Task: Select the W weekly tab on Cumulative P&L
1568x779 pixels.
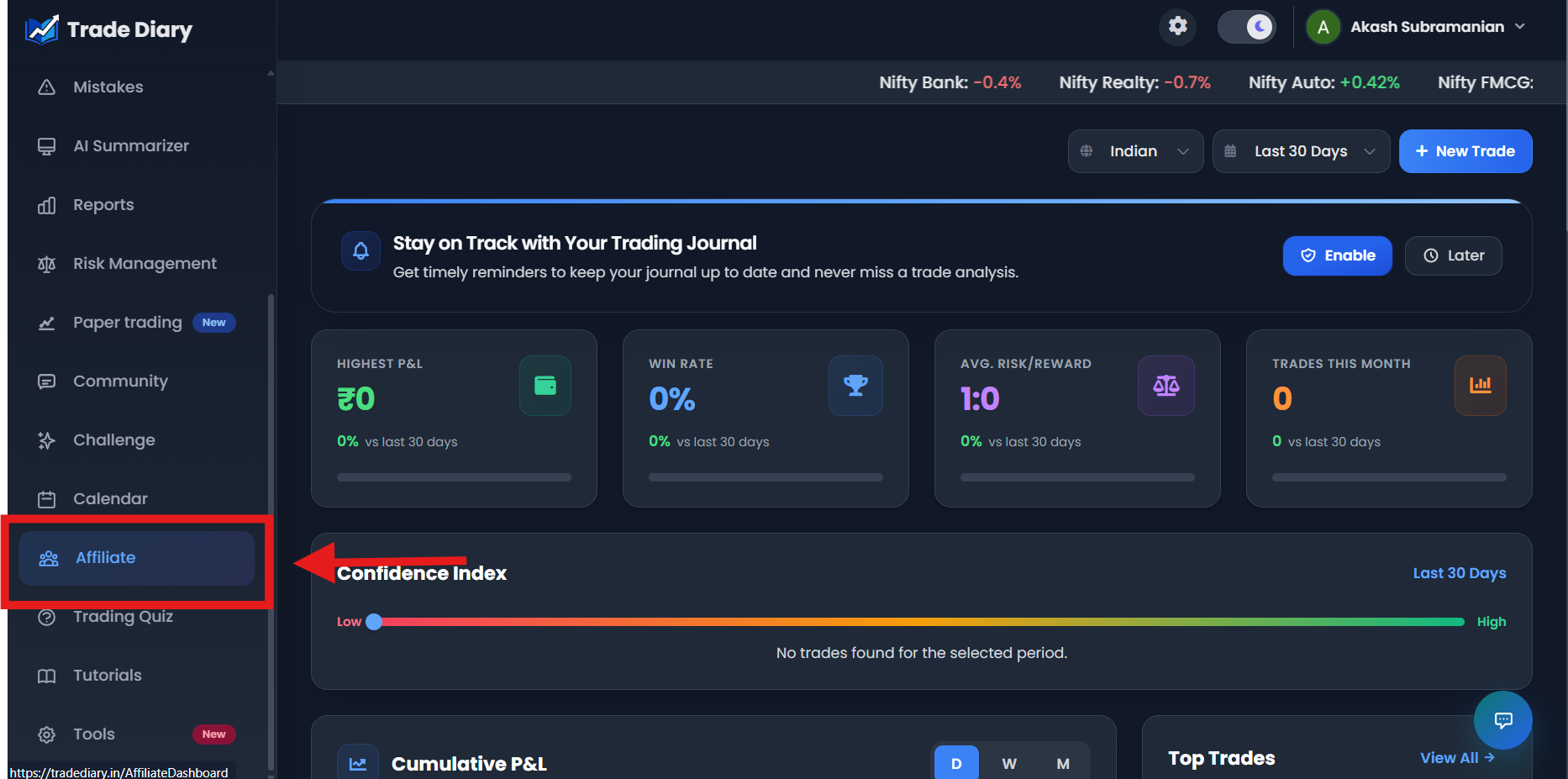Action: pos(1009,763)
